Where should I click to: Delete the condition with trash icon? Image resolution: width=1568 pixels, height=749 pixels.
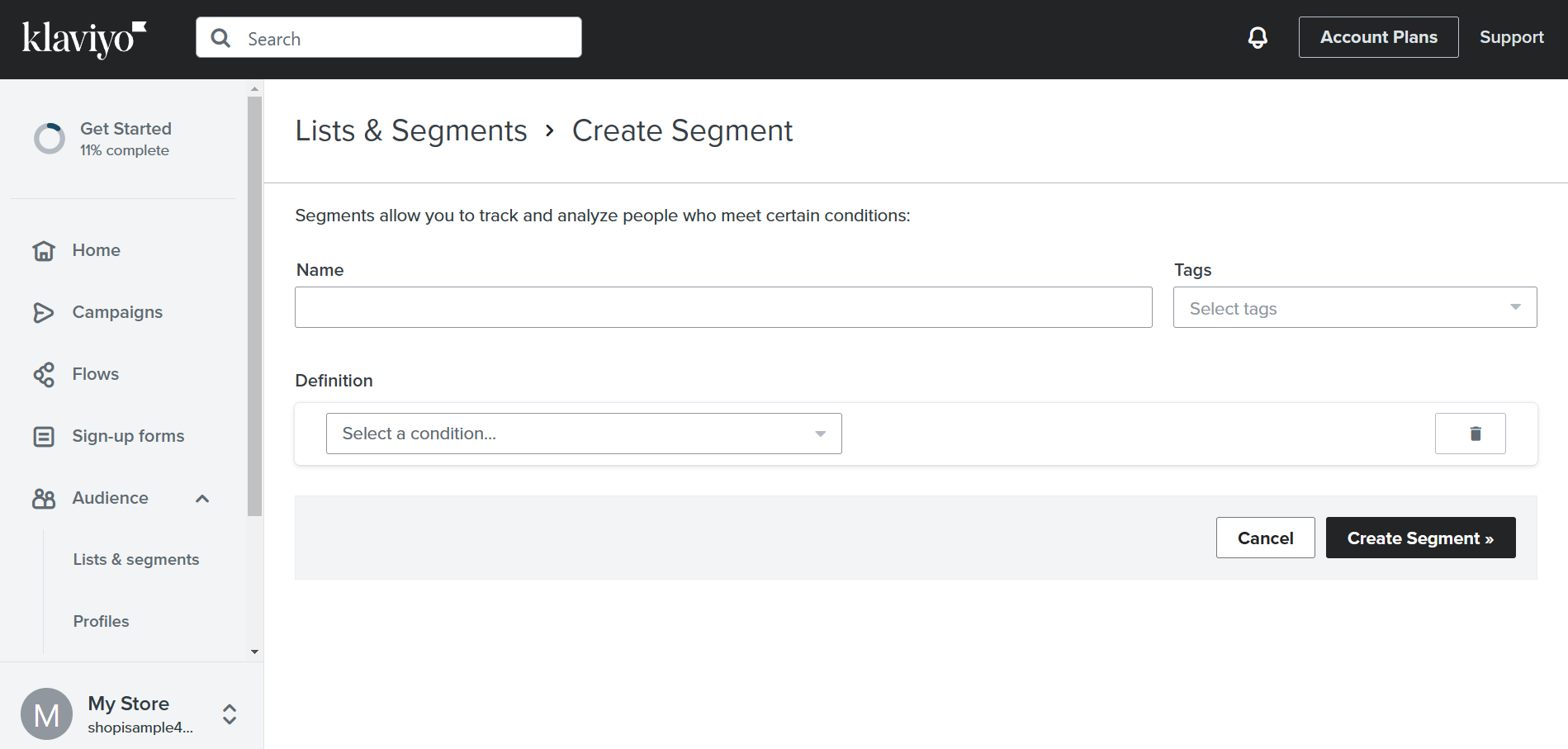pyautogui.click(x=1470, y=434)
